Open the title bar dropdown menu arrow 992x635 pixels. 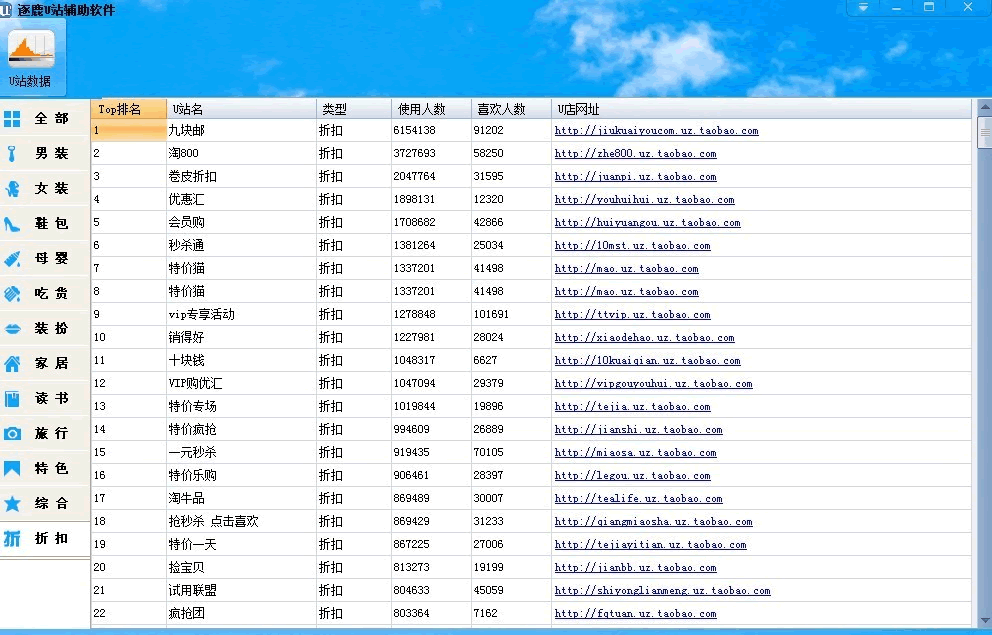tap(863, 8)
